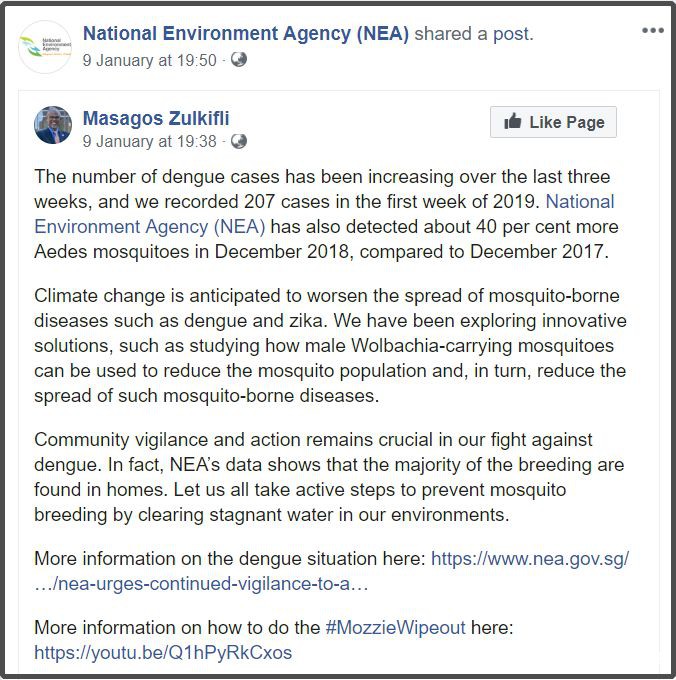The width and height of the screenshot is (676, 680).
Task: Click the NEA page logo avatar
Action: tap(45, 46)
